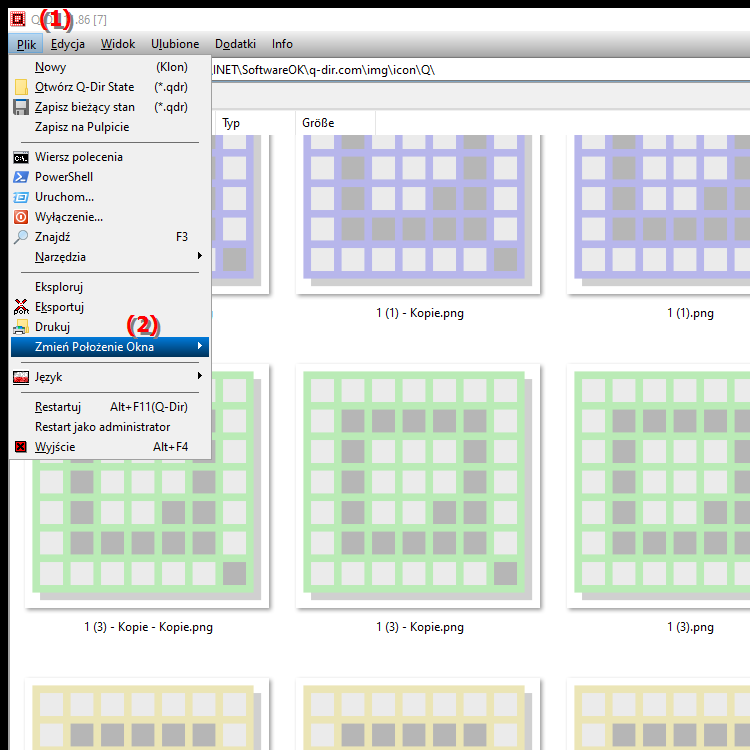This screenshot has height=750, width=750.
Task: Click the icon next to Eksportuj
Action: point(21,307)
